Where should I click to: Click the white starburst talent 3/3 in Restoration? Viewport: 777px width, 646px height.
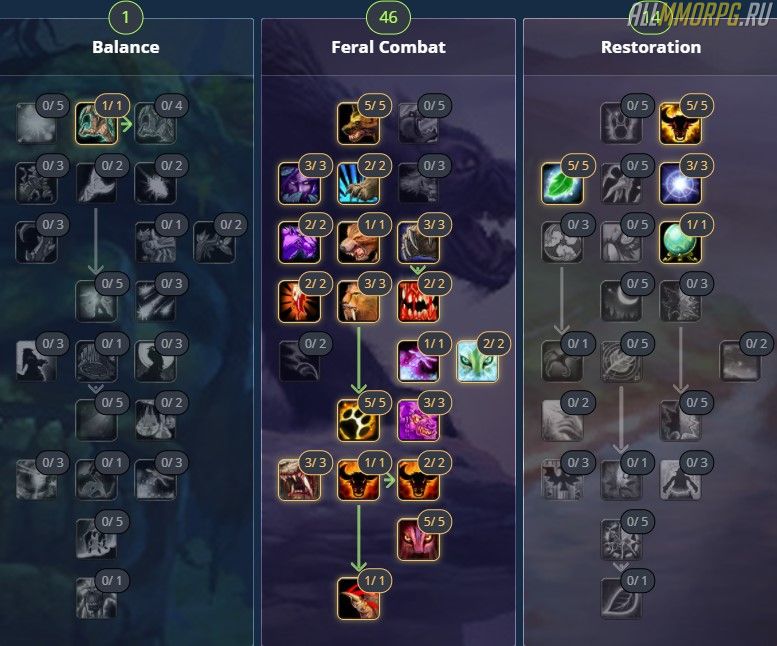[680, 183]
